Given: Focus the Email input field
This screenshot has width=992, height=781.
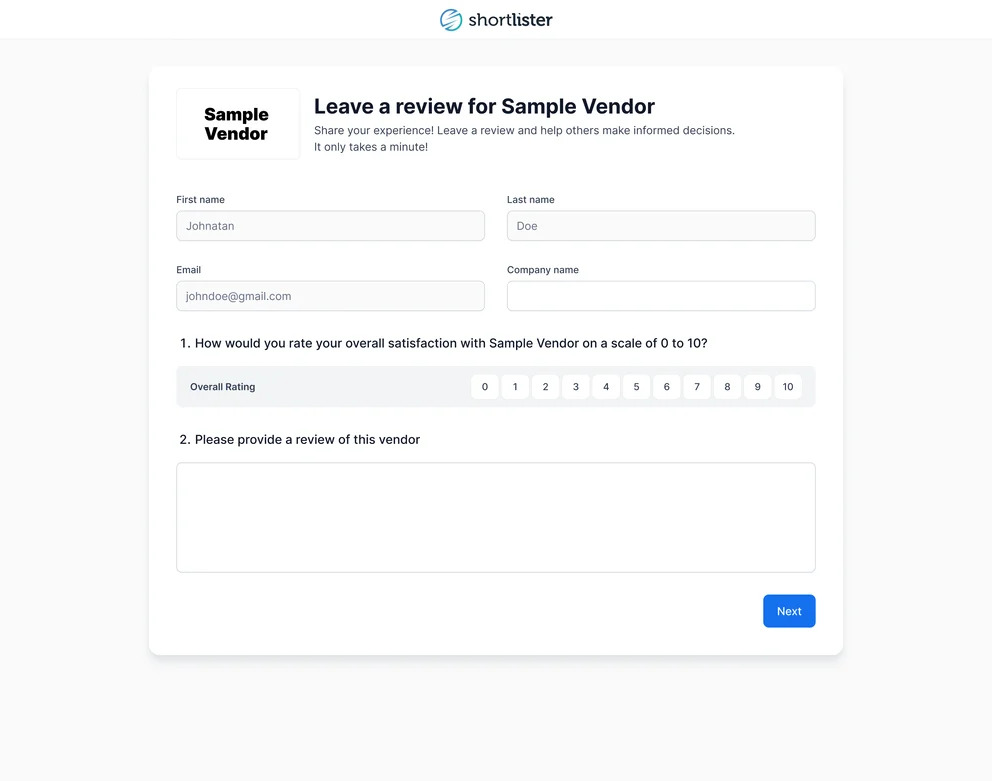Looking at the screenshot, I should pos(330,296).
